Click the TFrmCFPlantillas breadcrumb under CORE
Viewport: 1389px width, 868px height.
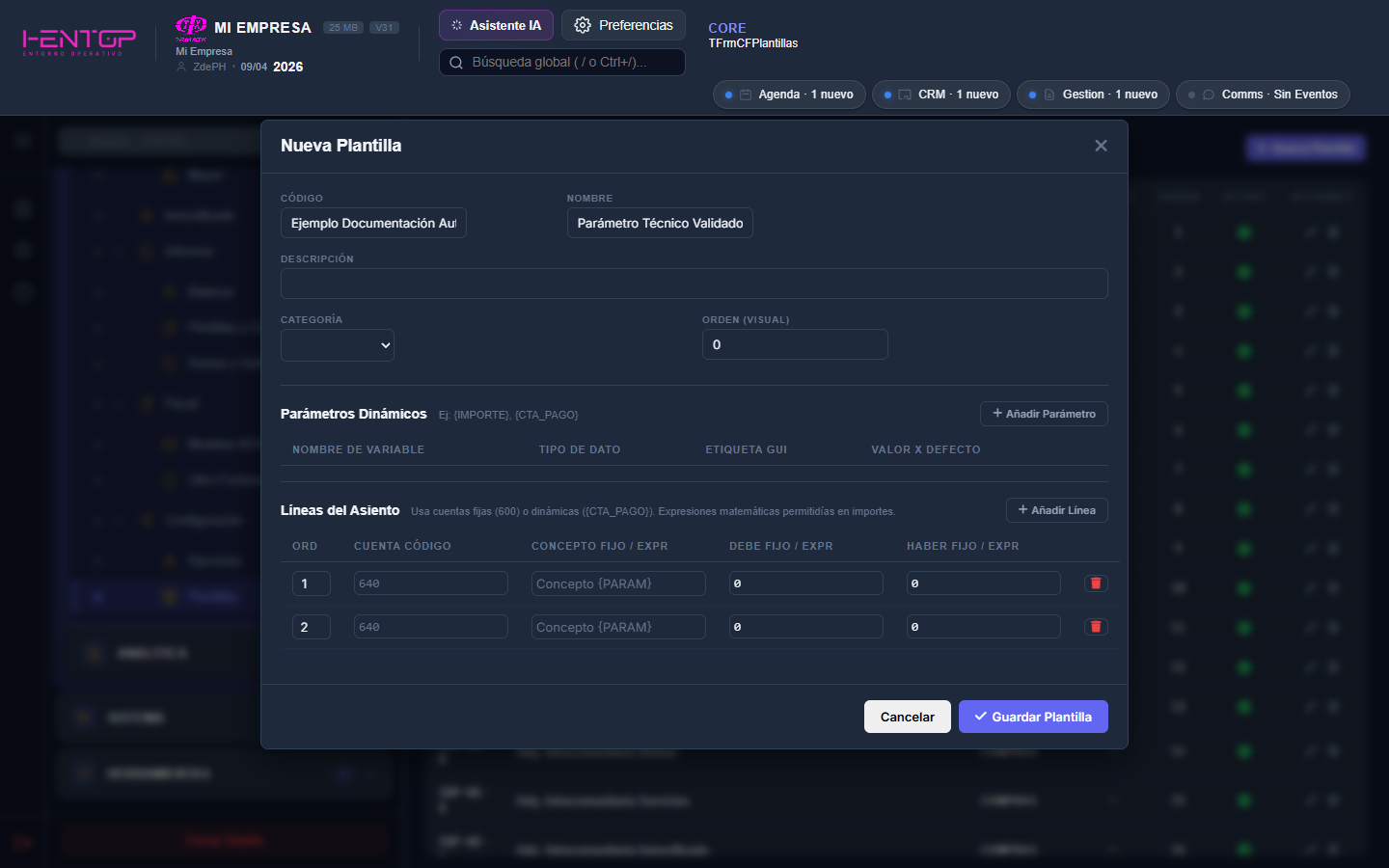point(753,43)
